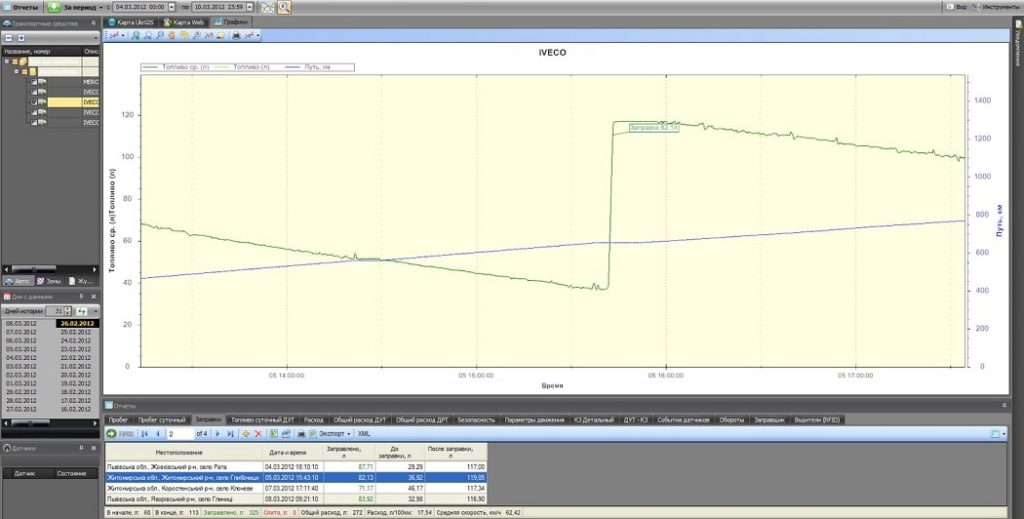1024x519 pixels.
Task: Click the 'XML' export button
Action: point(364,433)
